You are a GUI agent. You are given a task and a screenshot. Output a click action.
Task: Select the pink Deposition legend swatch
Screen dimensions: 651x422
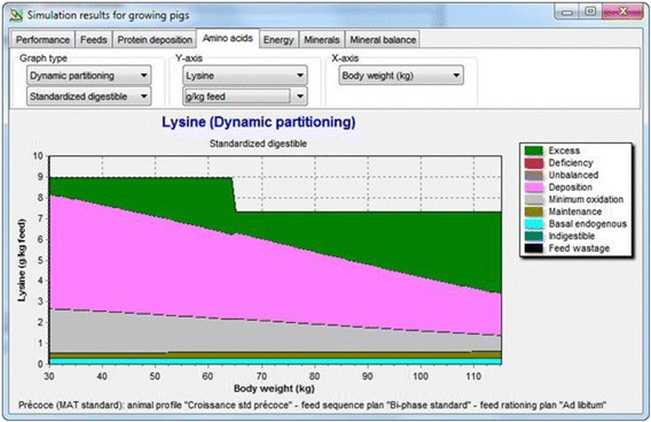pos(533,187)
